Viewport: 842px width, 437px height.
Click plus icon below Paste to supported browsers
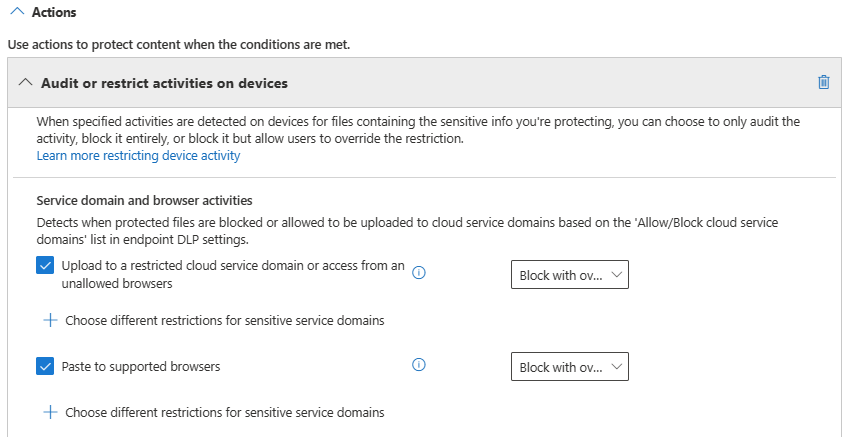coord(50,412)
